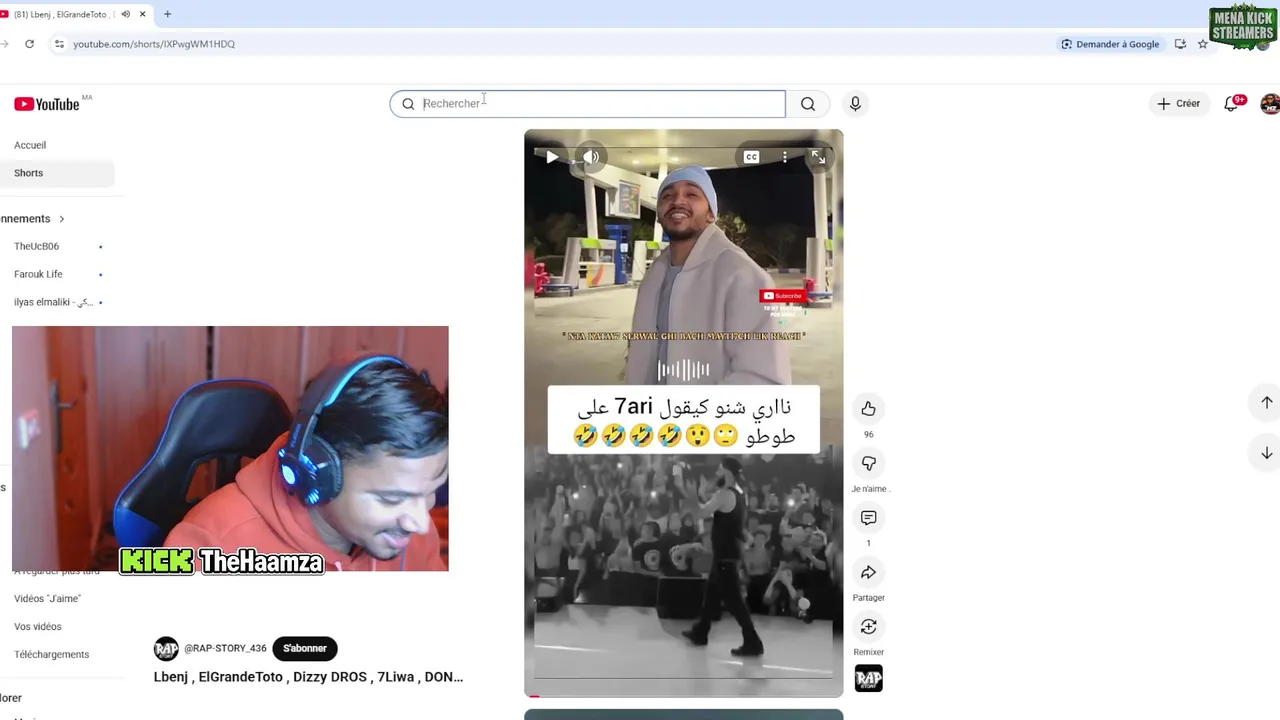Open the @RAP-STORY_436 channel link
The image size is (1280, 720).
(x=225, y=648)
